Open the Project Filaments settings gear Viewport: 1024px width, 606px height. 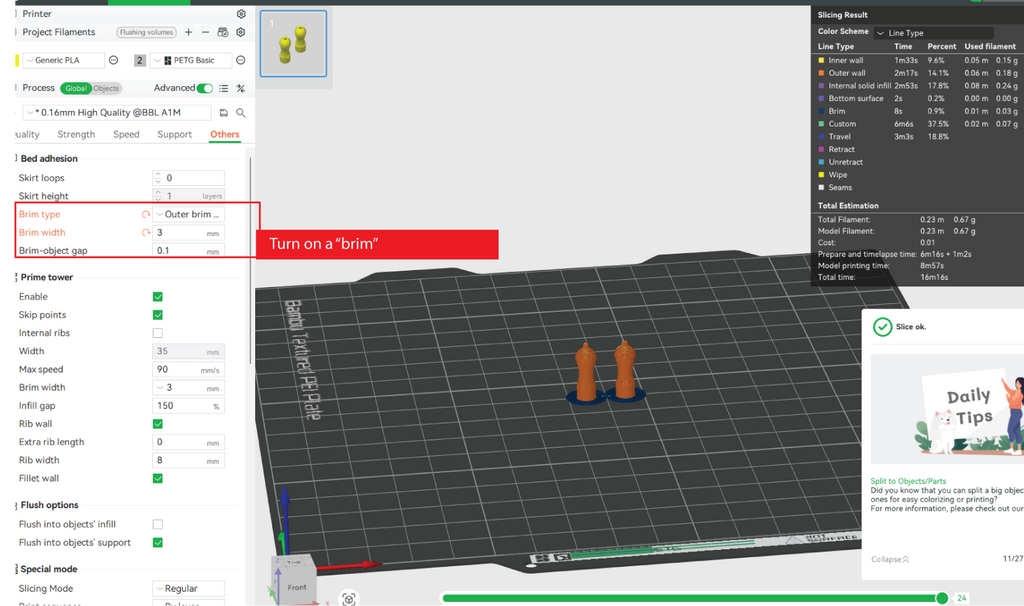[241, 32]
